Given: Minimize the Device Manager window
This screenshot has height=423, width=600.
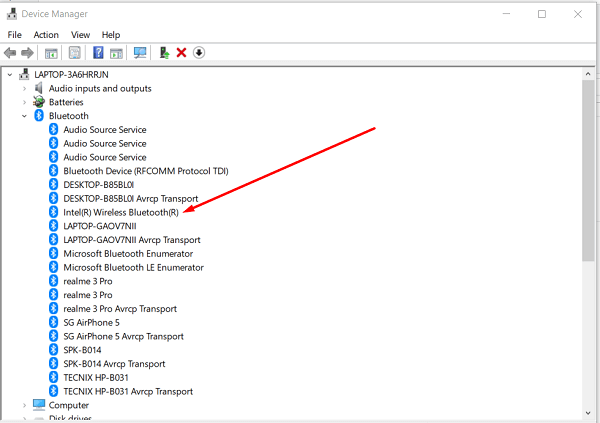Looking at the screenshot, I should 506,14.
